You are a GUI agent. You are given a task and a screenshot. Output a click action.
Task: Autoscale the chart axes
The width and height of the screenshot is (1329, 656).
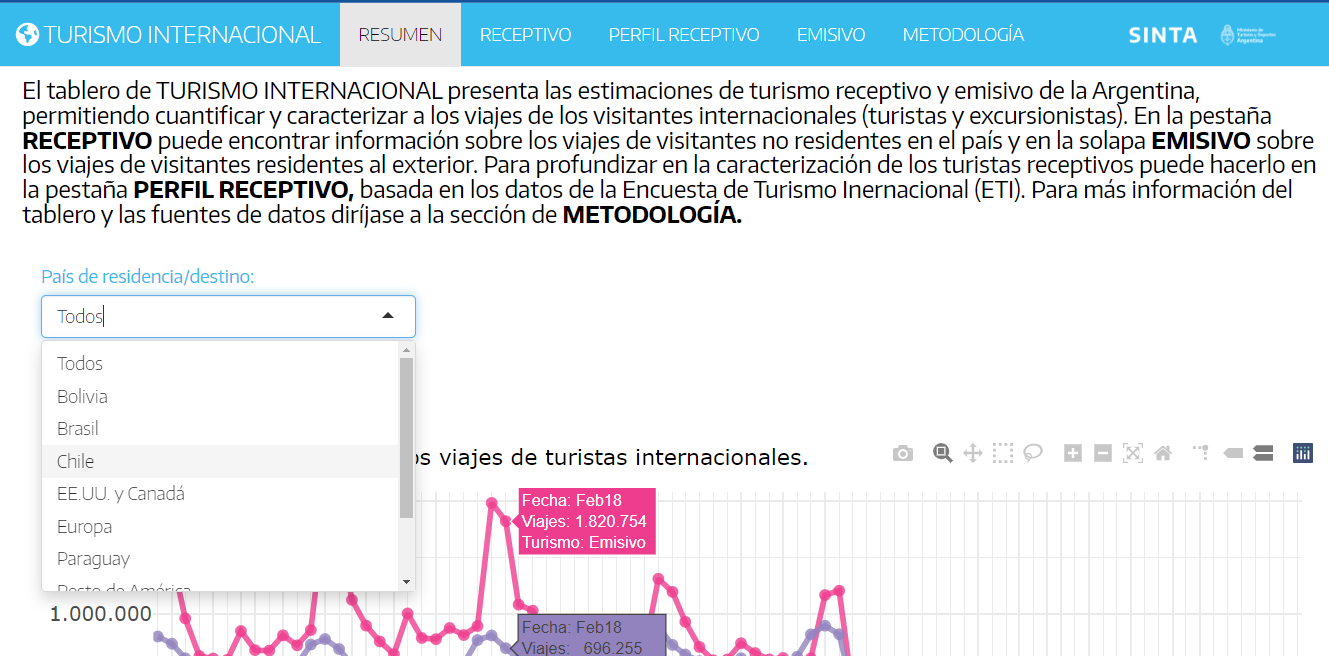click(x=1133, y=453)
